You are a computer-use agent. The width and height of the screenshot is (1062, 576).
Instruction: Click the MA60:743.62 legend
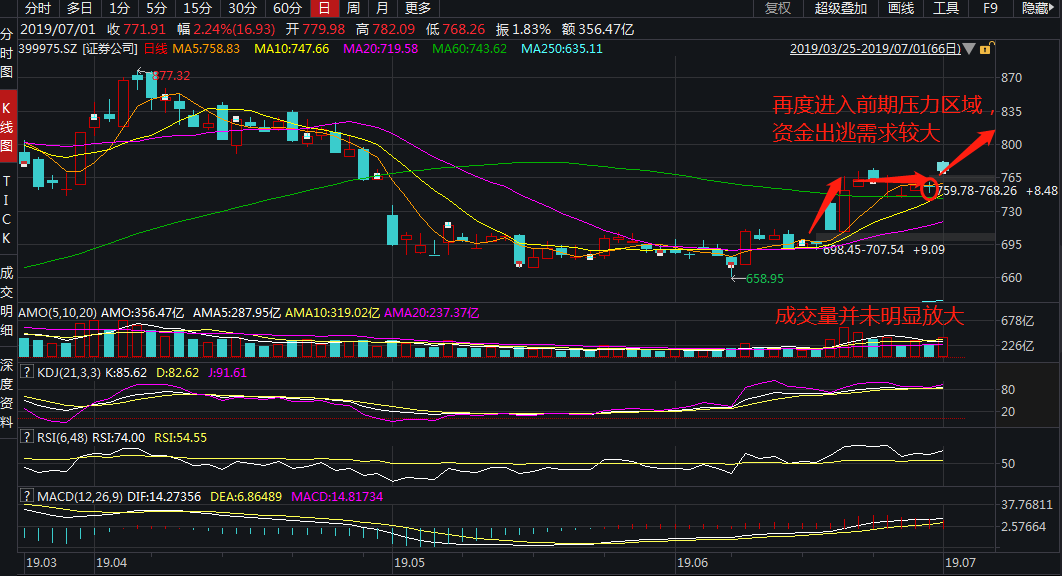click(x=469, y=49)
